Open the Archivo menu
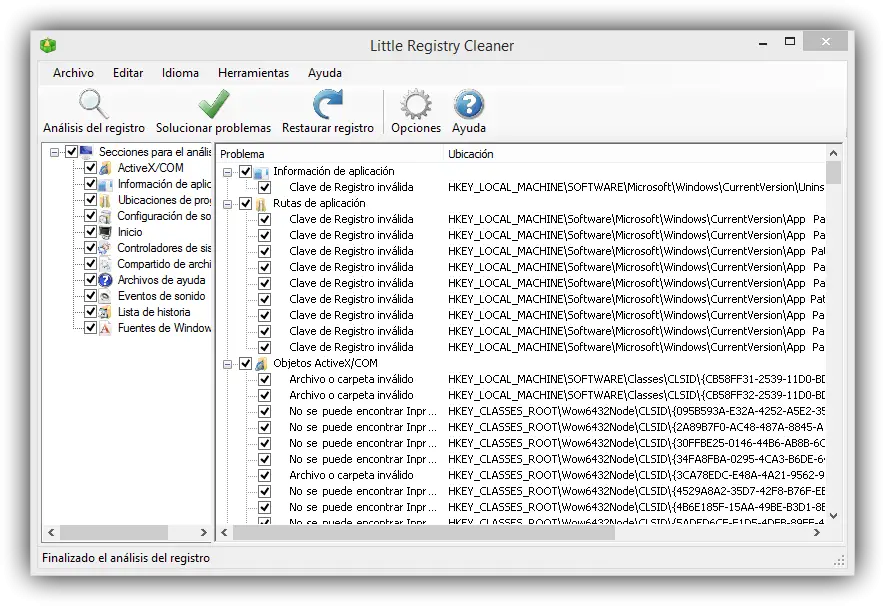Screen dimensions: 885x606 [x=73, y=73]
